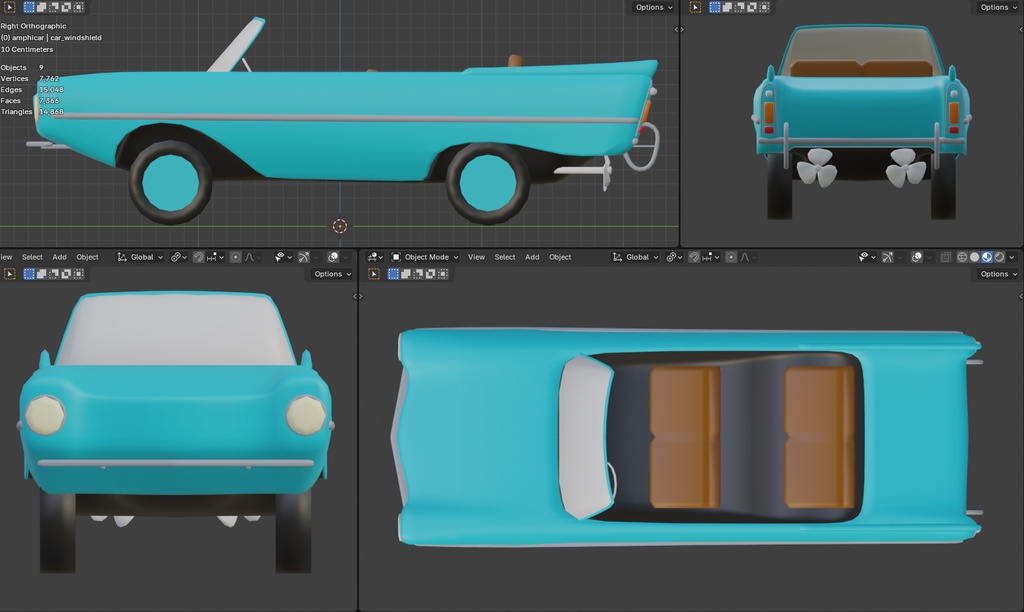Click 3D cursor at side-view origin
This screenshot has height=612, width=1024.
(340, 226)
